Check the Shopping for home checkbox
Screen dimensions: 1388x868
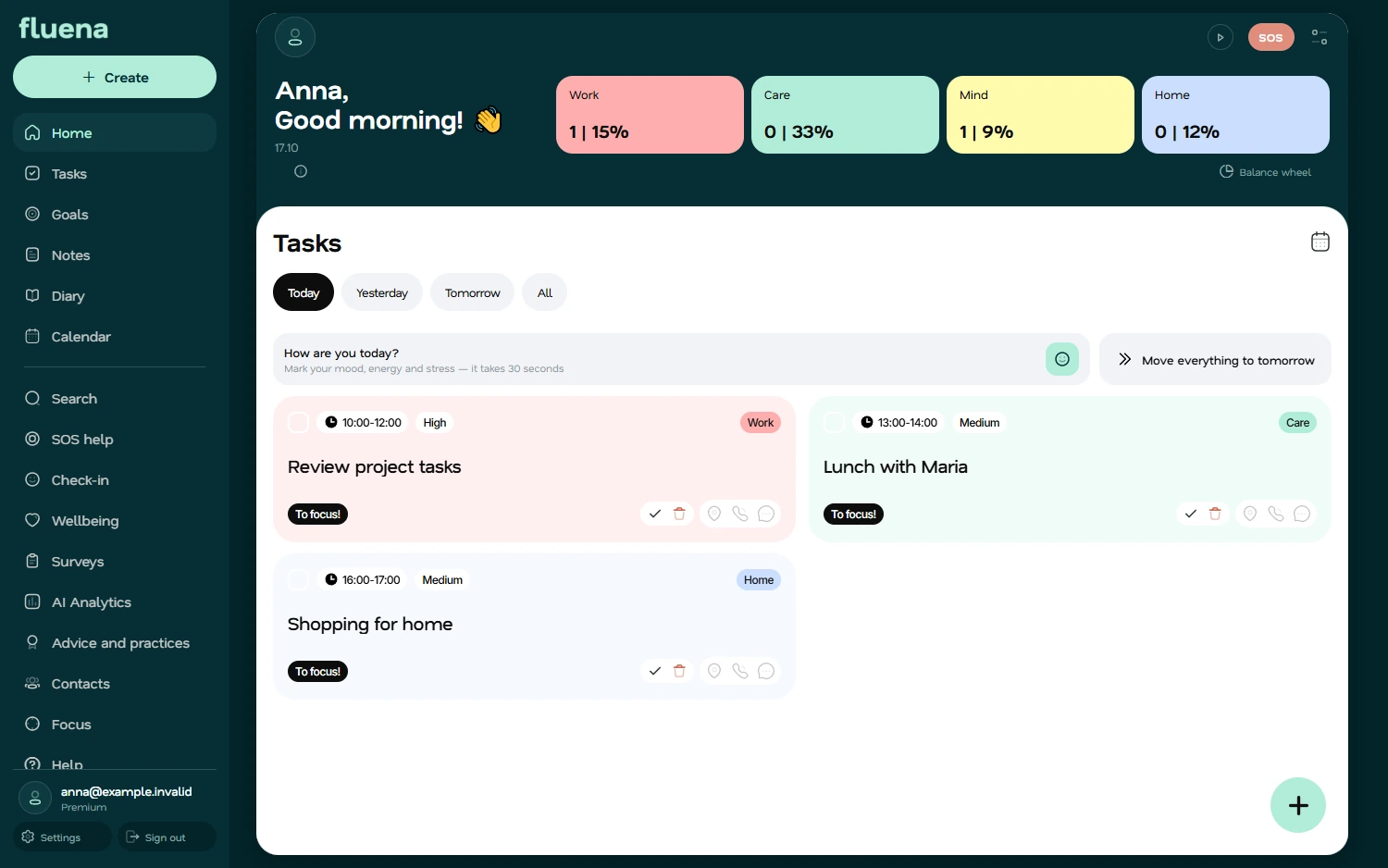click(298, 580)
